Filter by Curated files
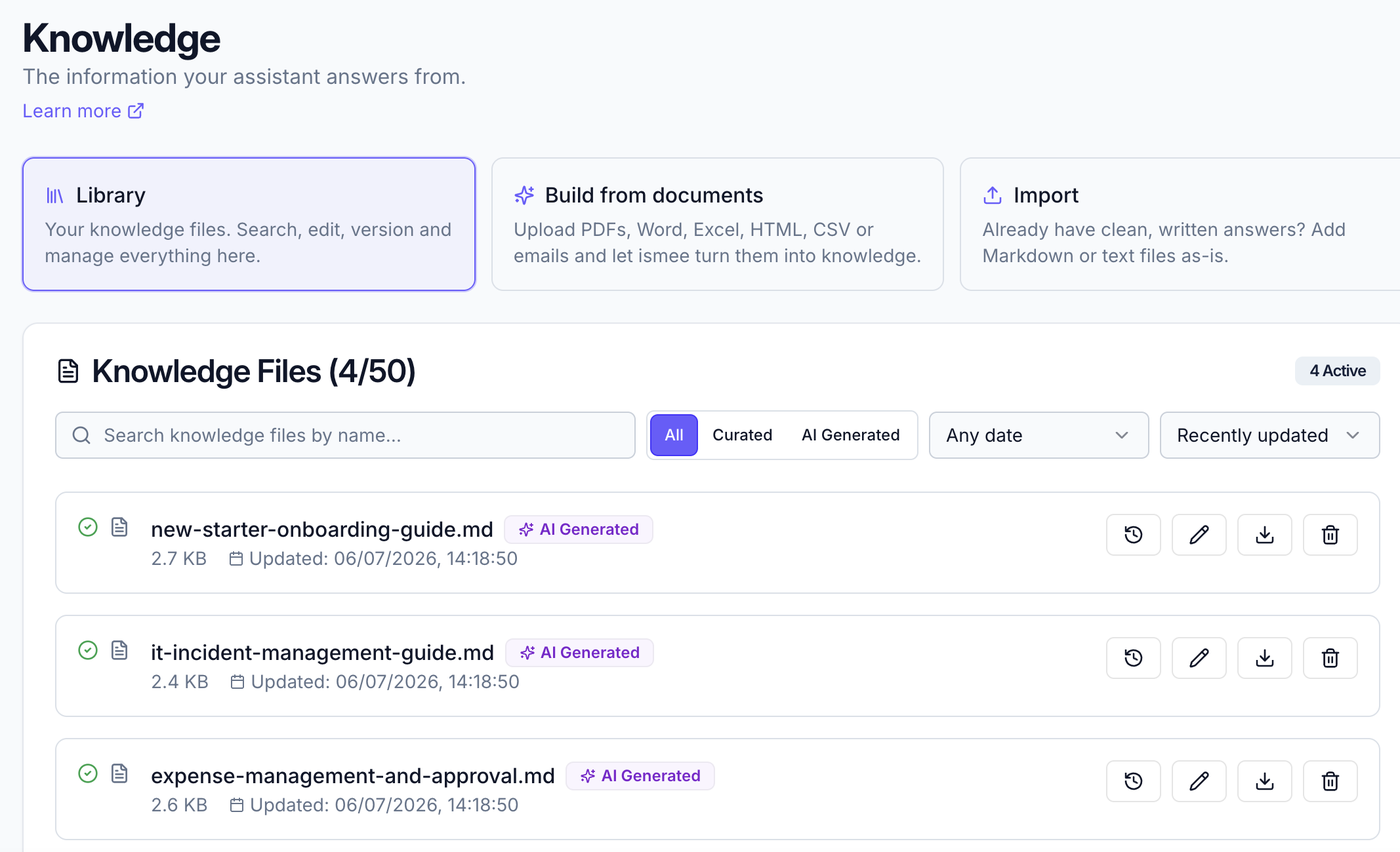The width and height of the screenshot is (1400, 852). click(742, 435)
